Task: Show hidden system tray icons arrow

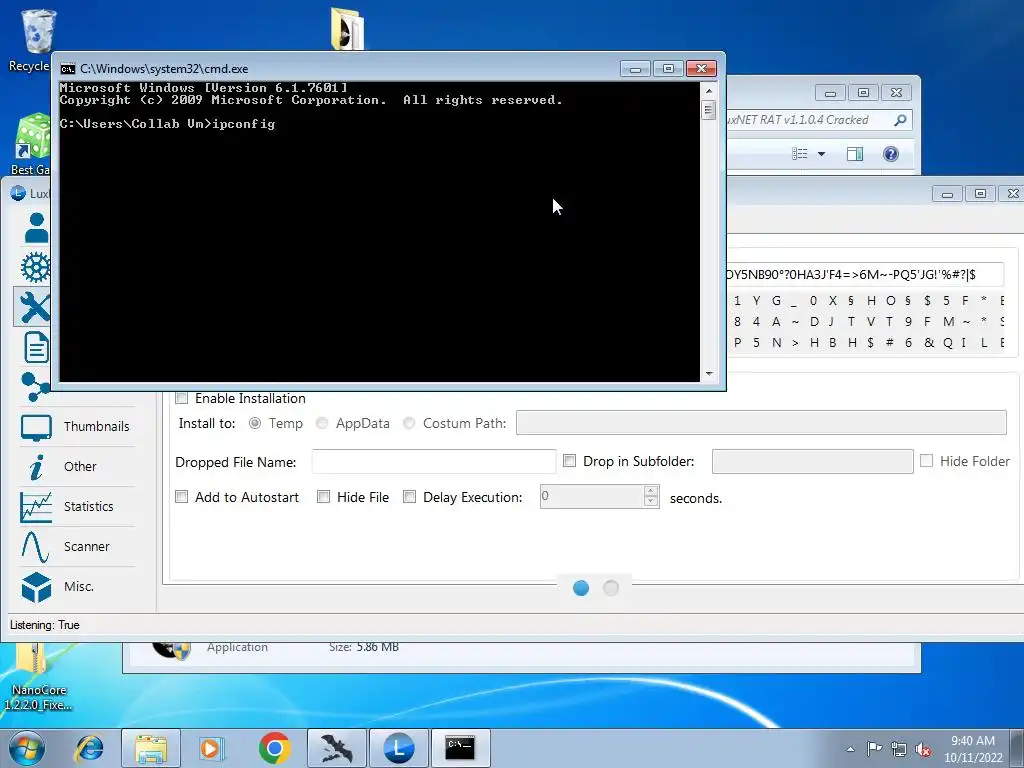Action: click(850, 749)
